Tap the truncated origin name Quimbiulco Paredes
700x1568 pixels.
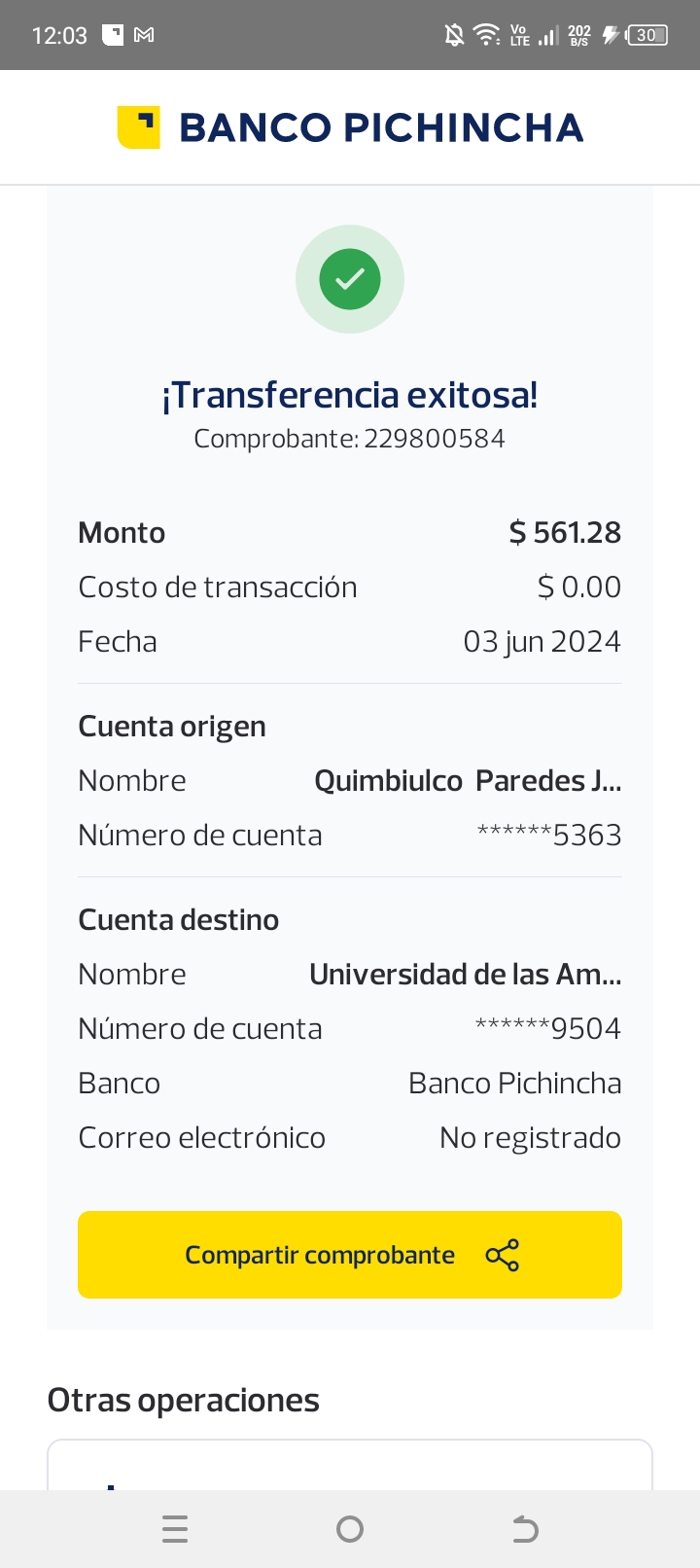[x=468, y=781]
